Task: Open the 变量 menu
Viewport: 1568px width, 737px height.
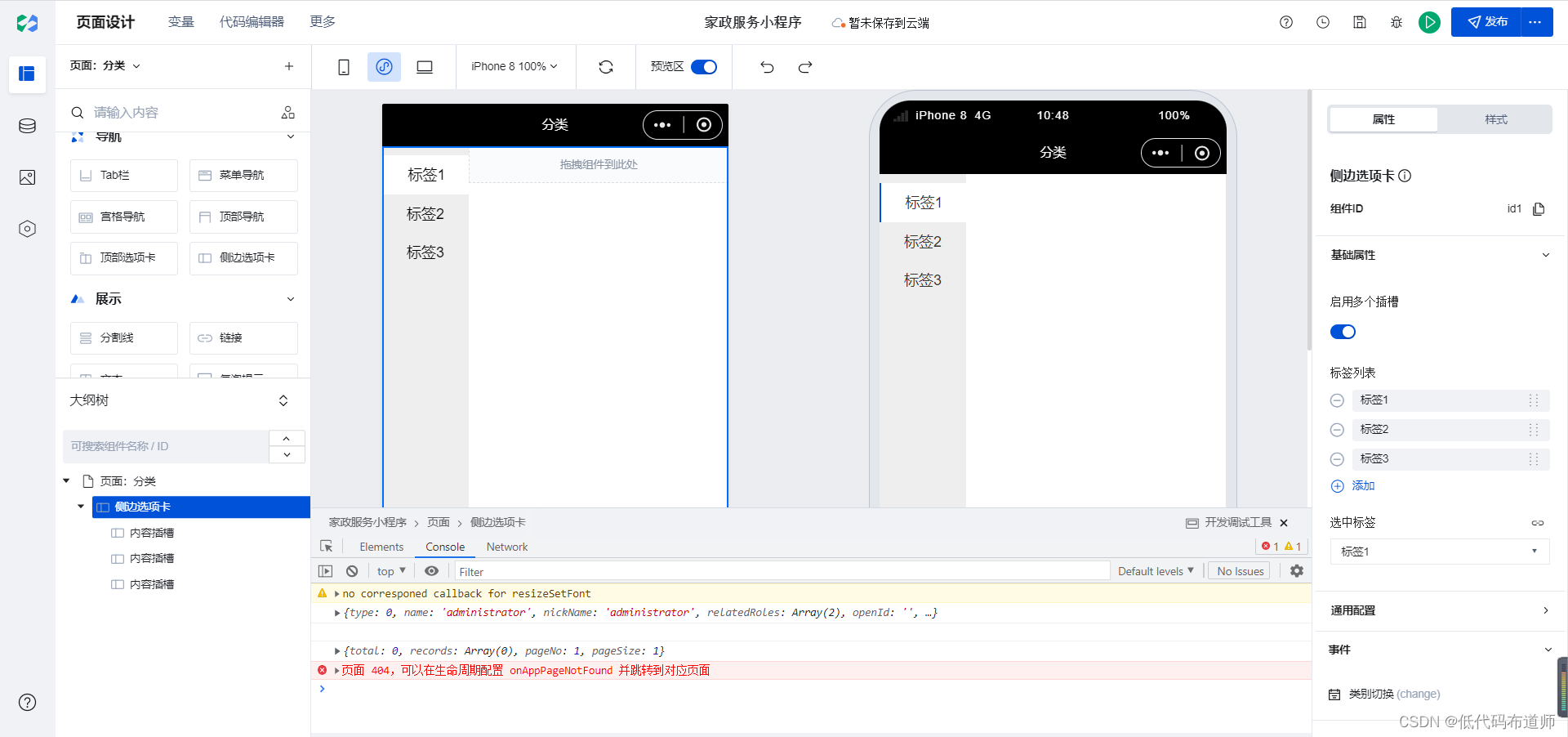Action: pos(181,22)
